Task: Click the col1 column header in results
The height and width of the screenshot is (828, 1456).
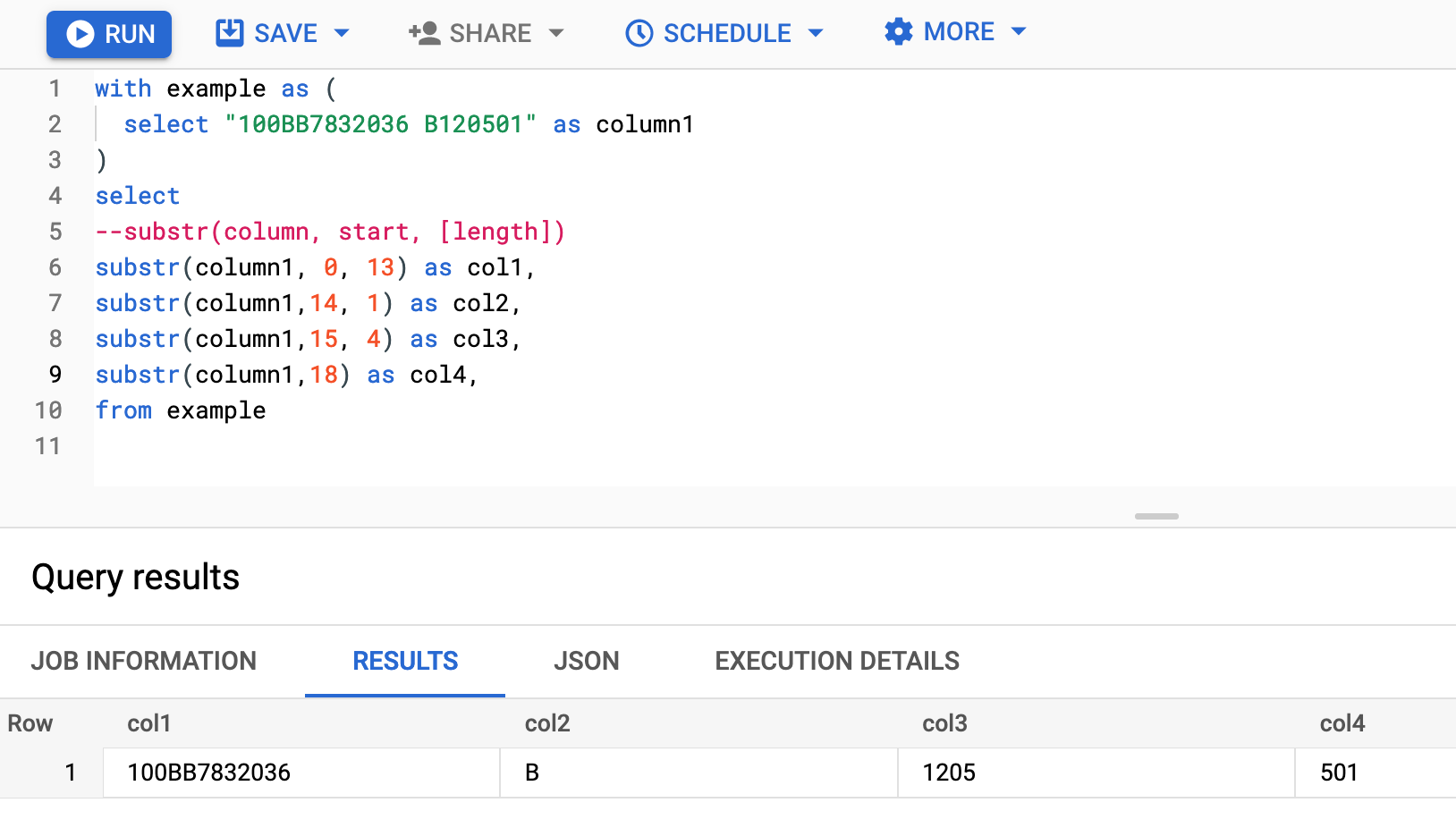Action: click(x=148, y=723)
